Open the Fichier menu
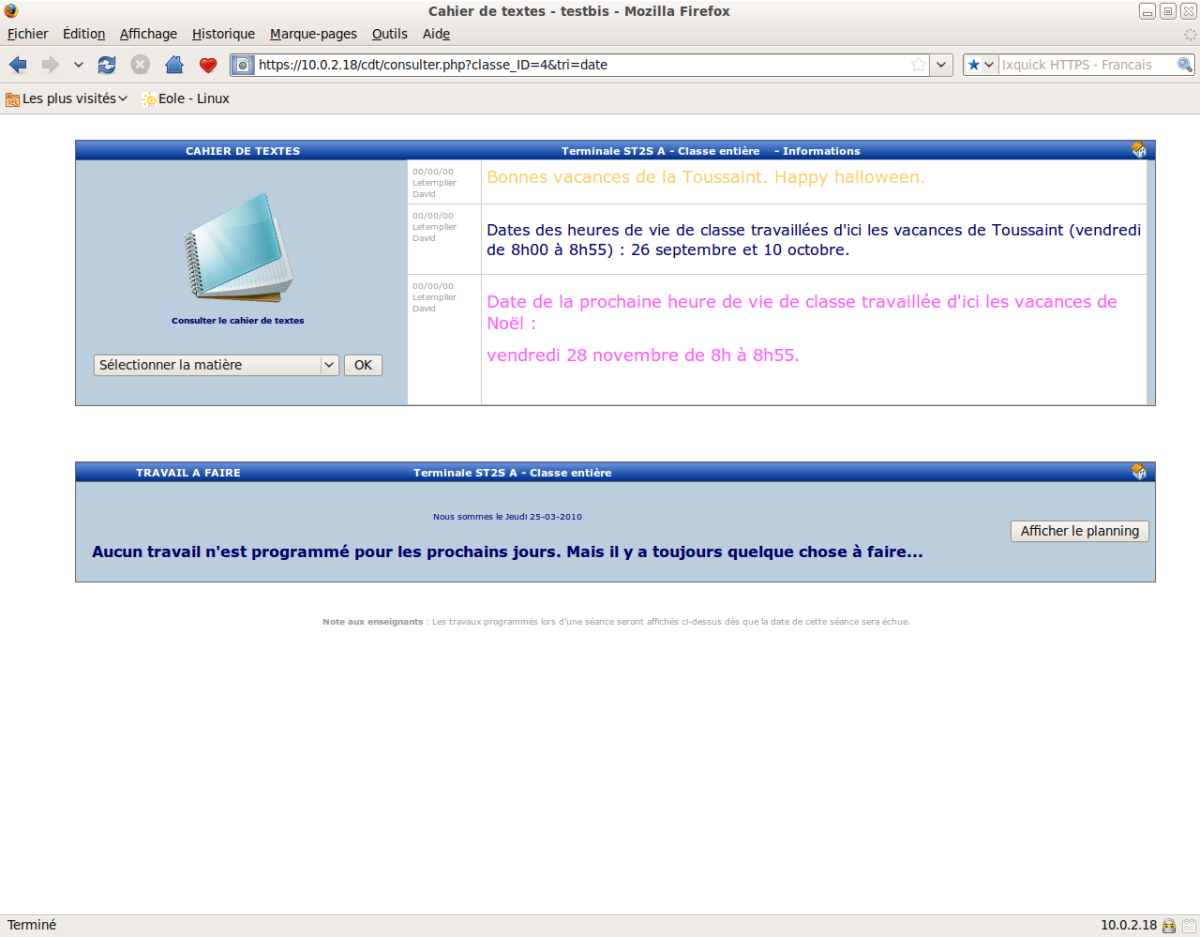Screen dimensions: 1200x937 pyautogui.click(x=28, y=34)
